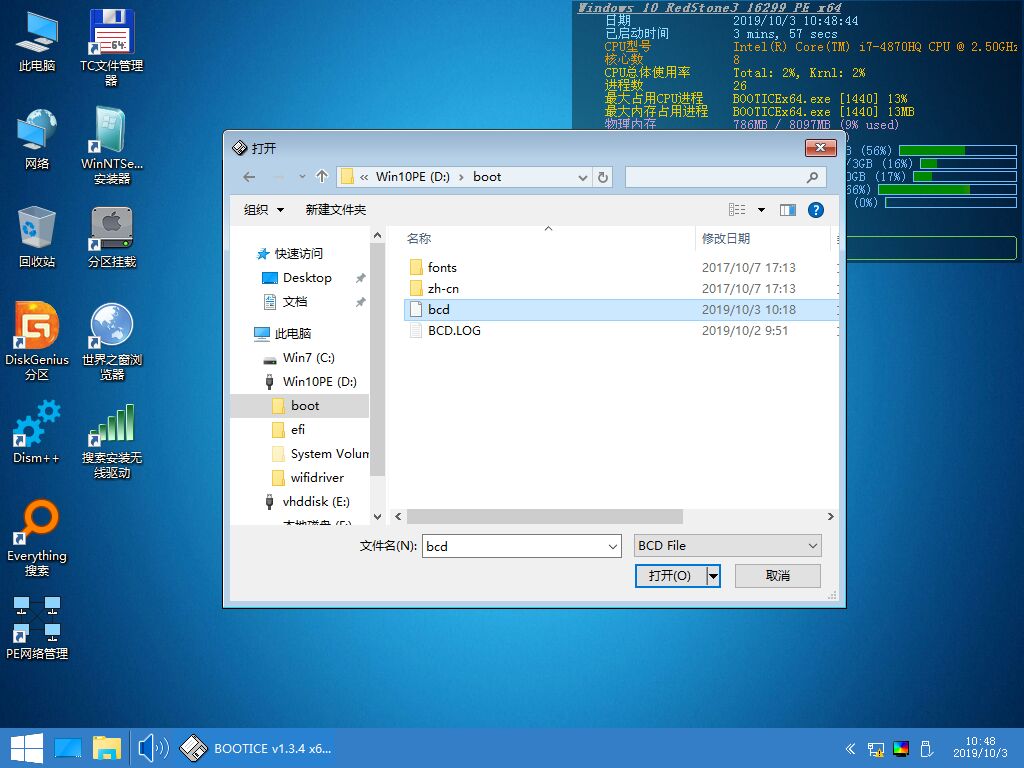Go up one folder level

coord(322,176)
